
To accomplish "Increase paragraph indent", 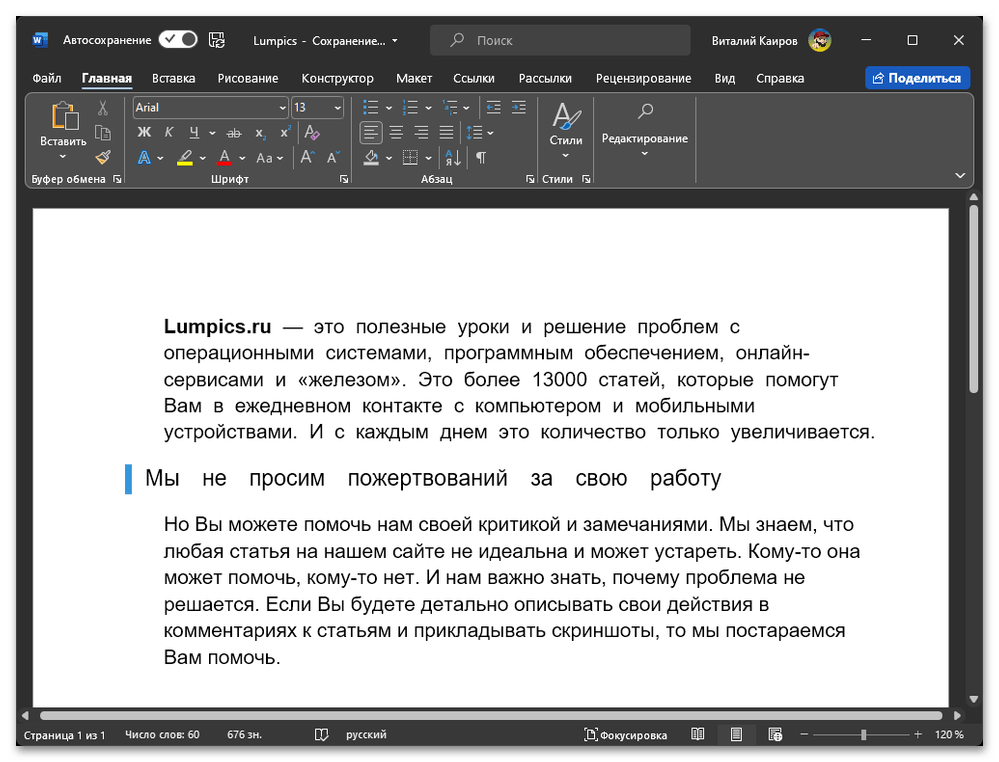I will [519, 108].
